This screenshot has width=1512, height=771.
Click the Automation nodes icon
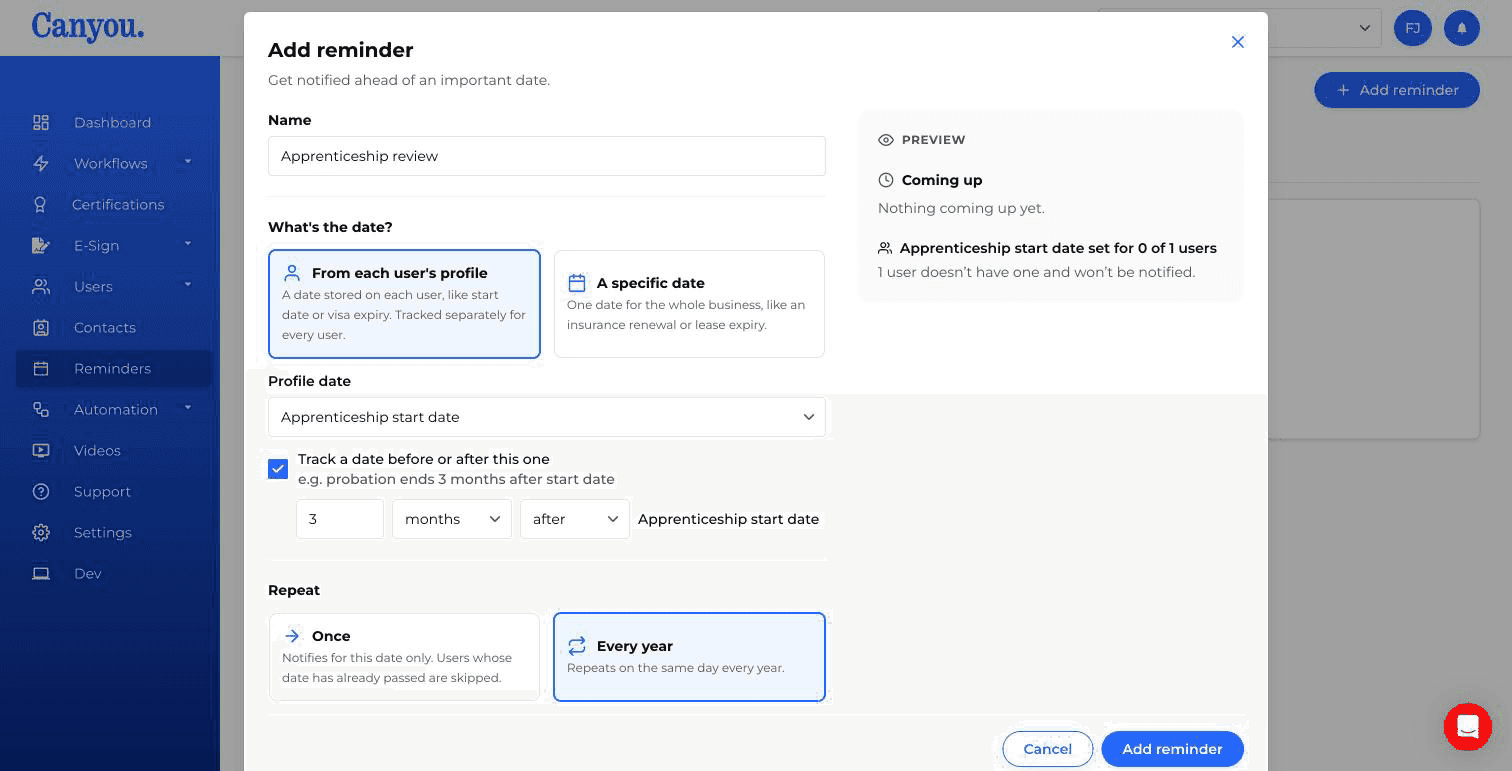[x=41, y=410]
